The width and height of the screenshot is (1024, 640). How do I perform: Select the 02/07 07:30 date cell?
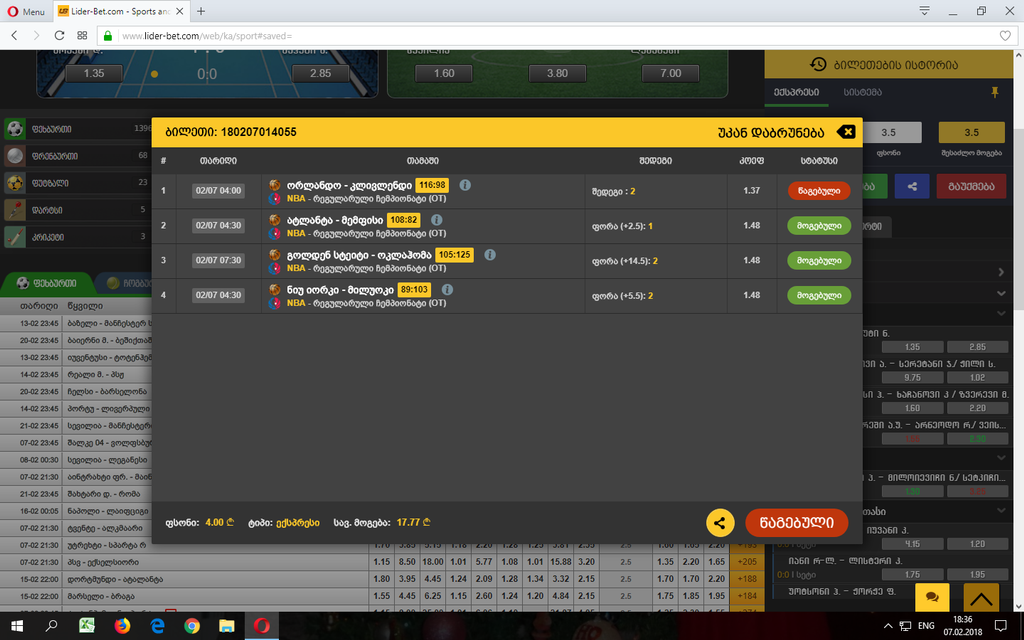(x=218, y=260)
